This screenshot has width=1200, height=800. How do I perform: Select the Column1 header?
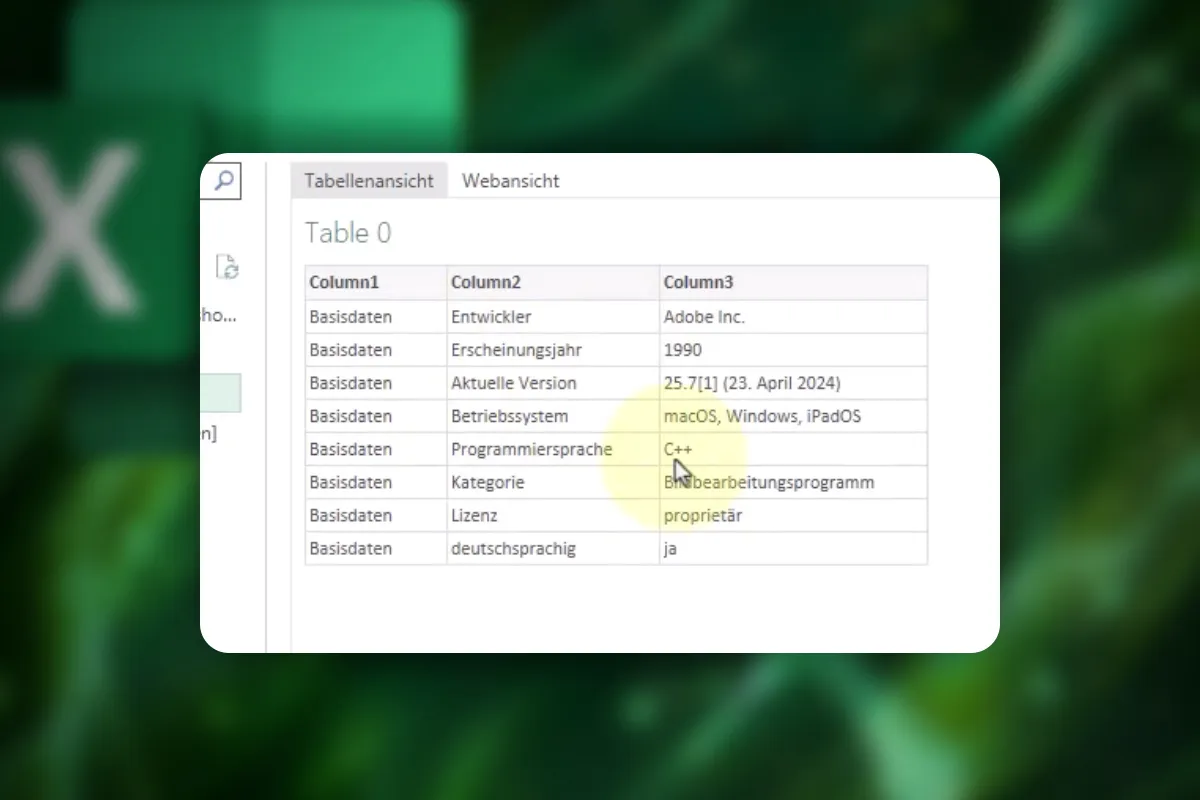click(x=376, y=283)
